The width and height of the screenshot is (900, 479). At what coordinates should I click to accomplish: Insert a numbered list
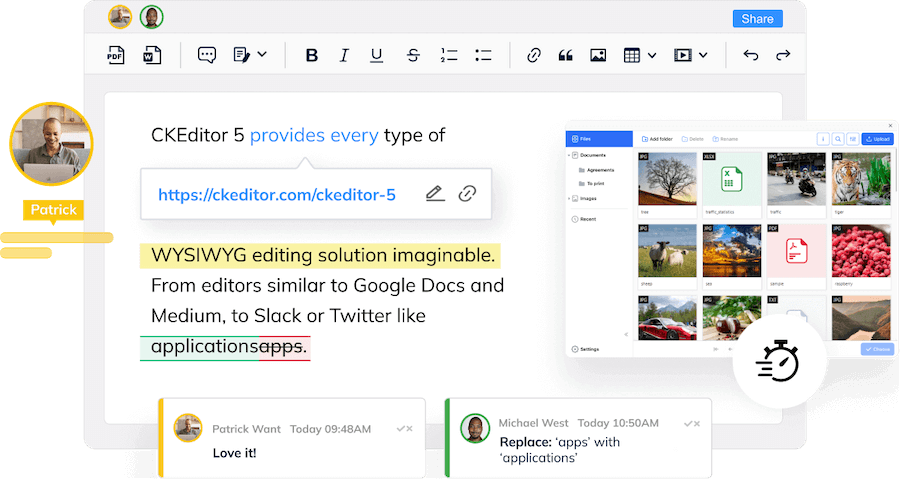point(449,55)
